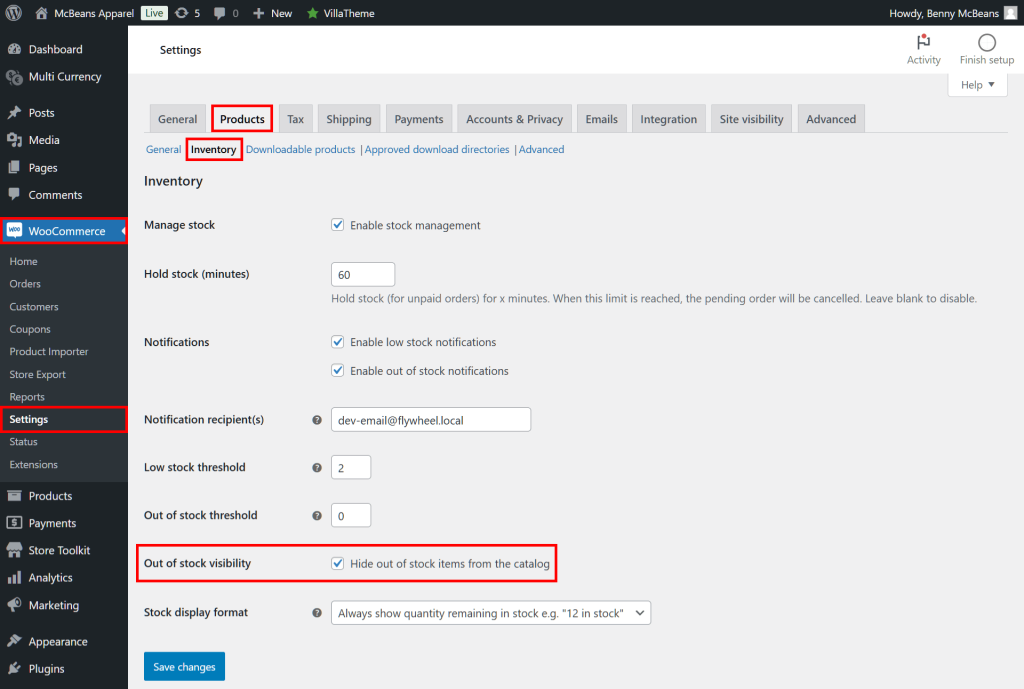Open the Stock display format dropdown

tap(491, 612)
